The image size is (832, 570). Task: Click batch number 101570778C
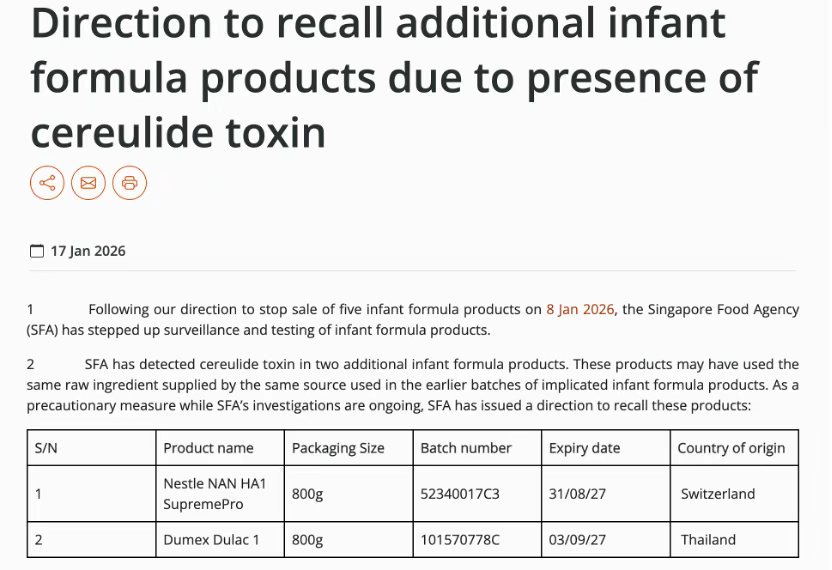click(460, 540)
